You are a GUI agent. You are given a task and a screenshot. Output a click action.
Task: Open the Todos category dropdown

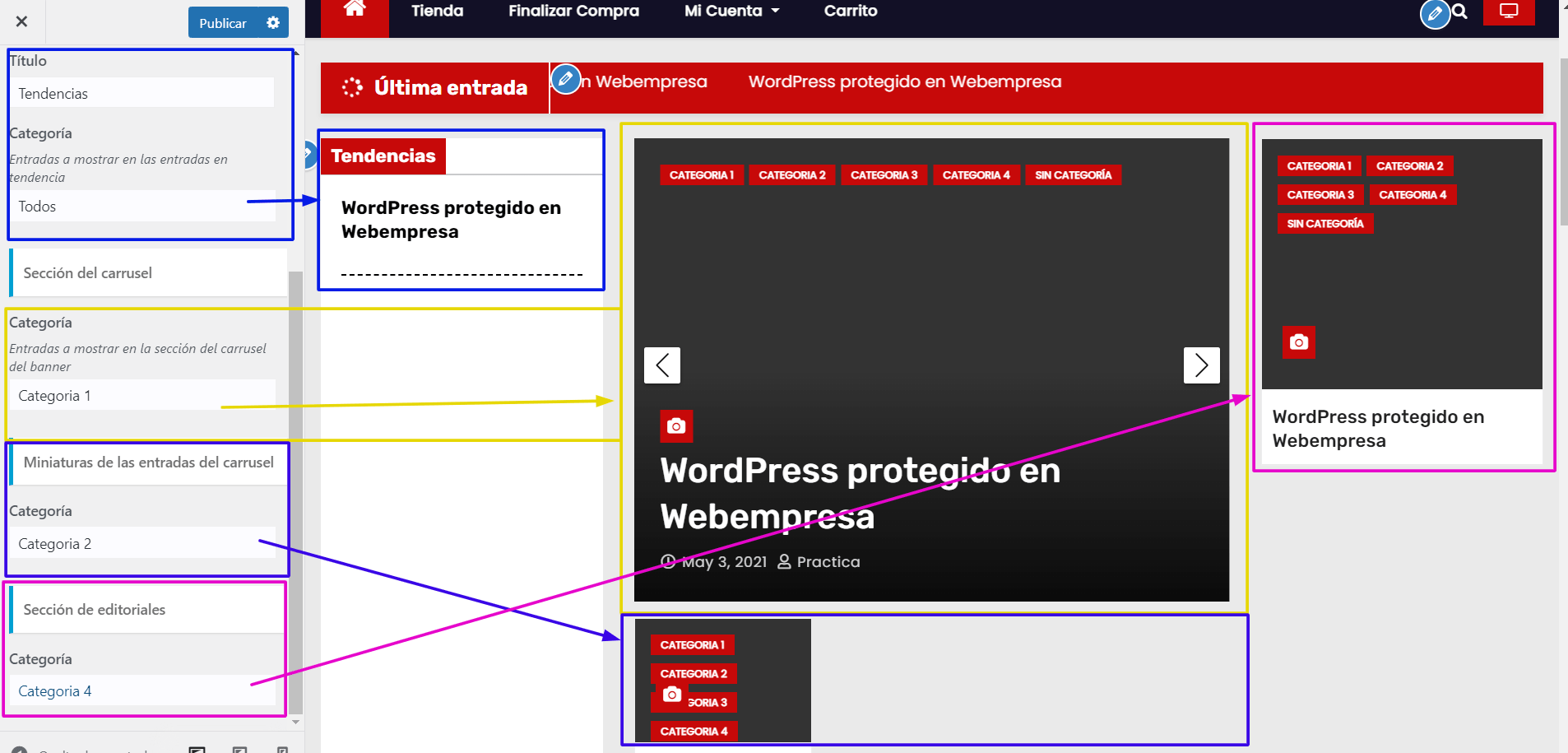point(142,207)
